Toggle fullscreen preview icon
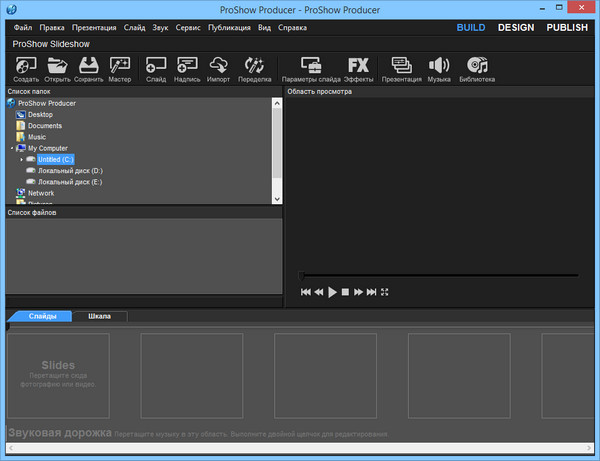600x461 pixels. tap(384, 292)
